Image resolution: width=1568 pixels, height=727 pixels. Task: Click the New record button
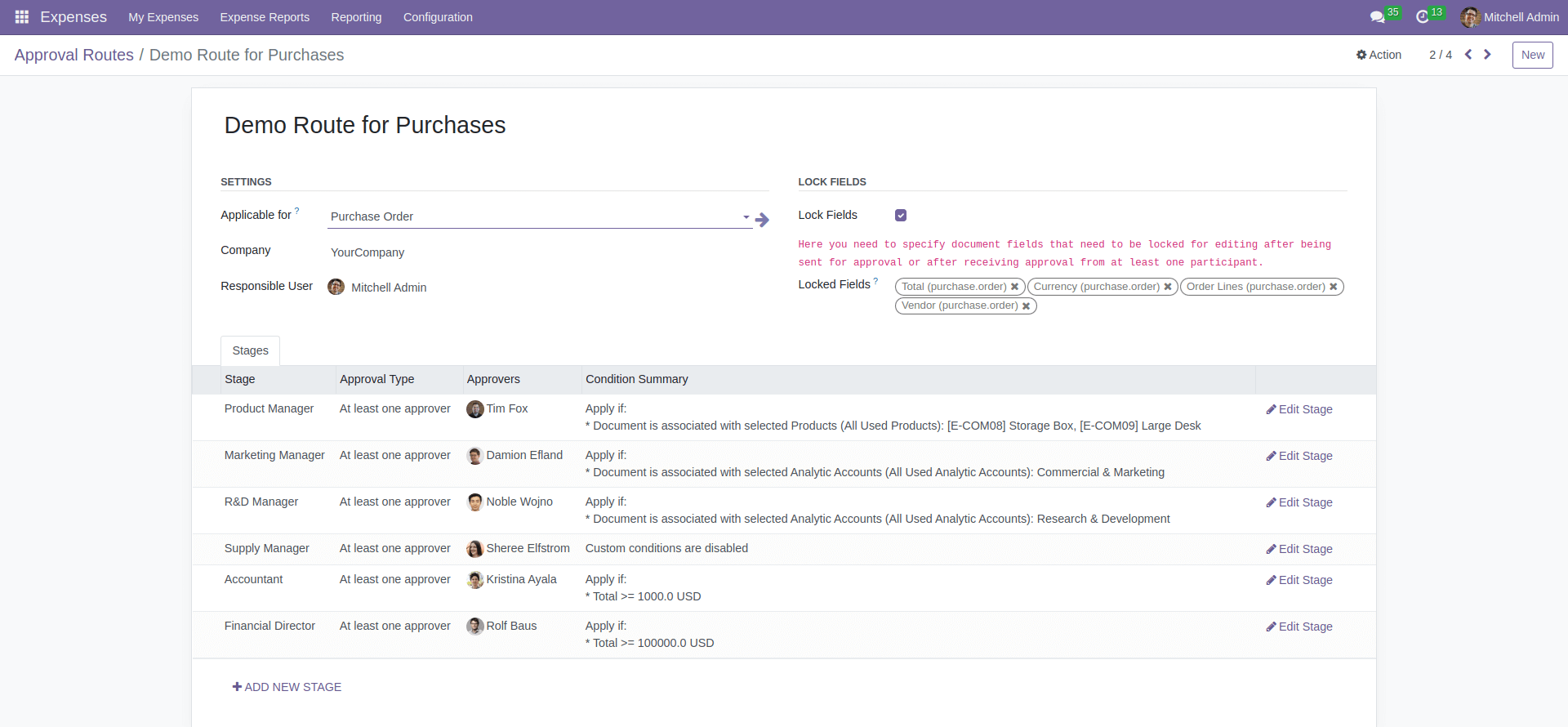pyautogui.click(x=1532, y=55)
